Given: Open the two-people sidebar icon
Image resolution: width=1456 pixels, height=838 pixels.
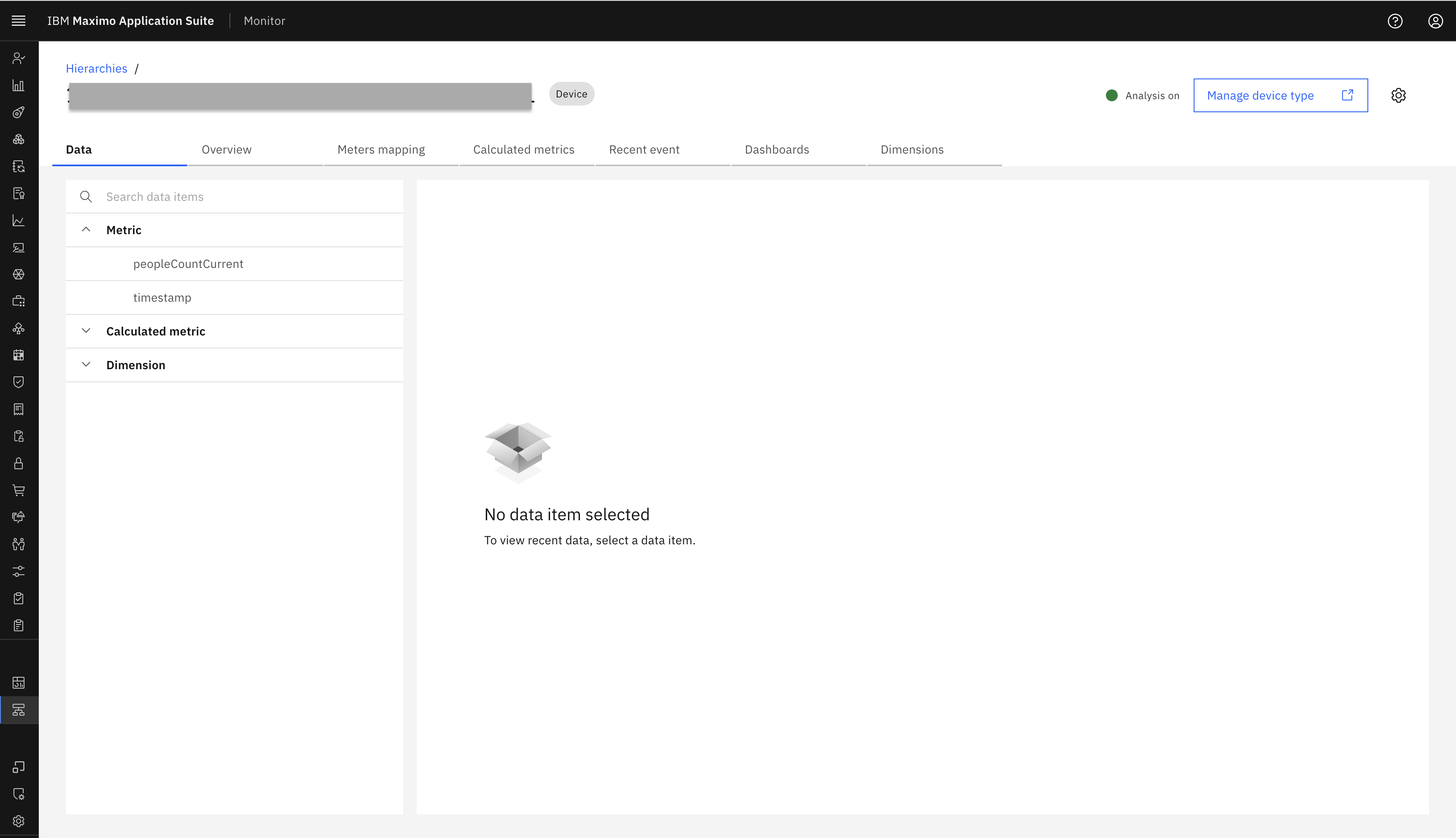Looking at the screenshot, I should pyautogui.click(x=19, y=544).
